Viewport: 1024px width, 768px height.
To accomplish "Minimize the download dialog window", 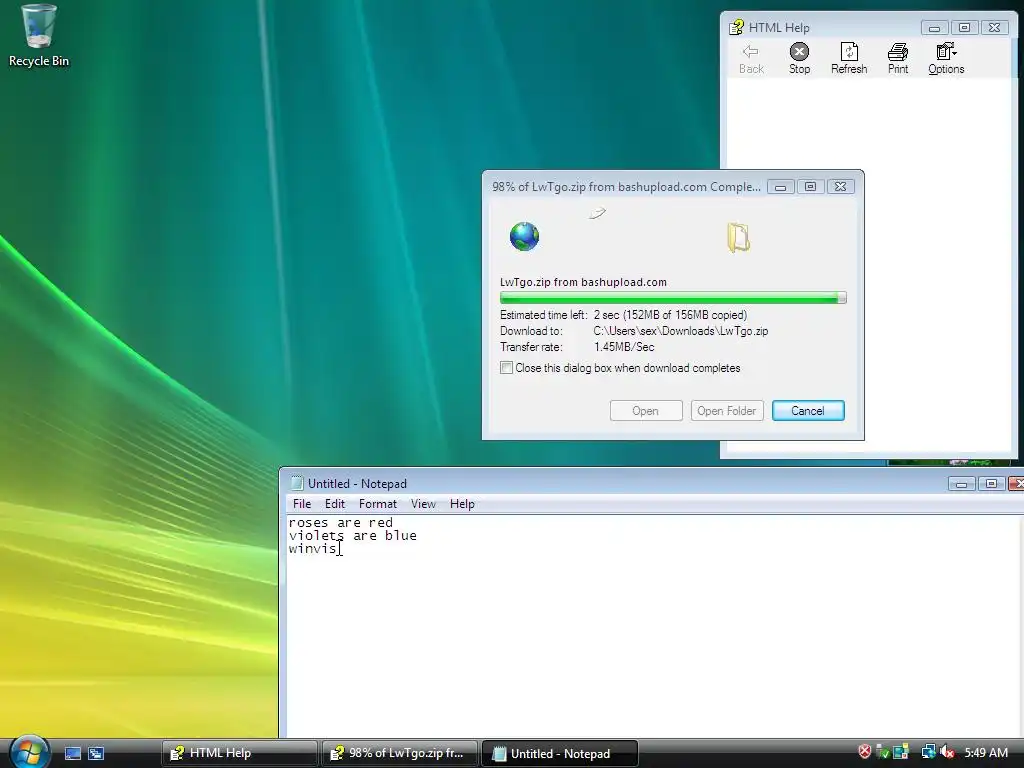I will [780, 187].
